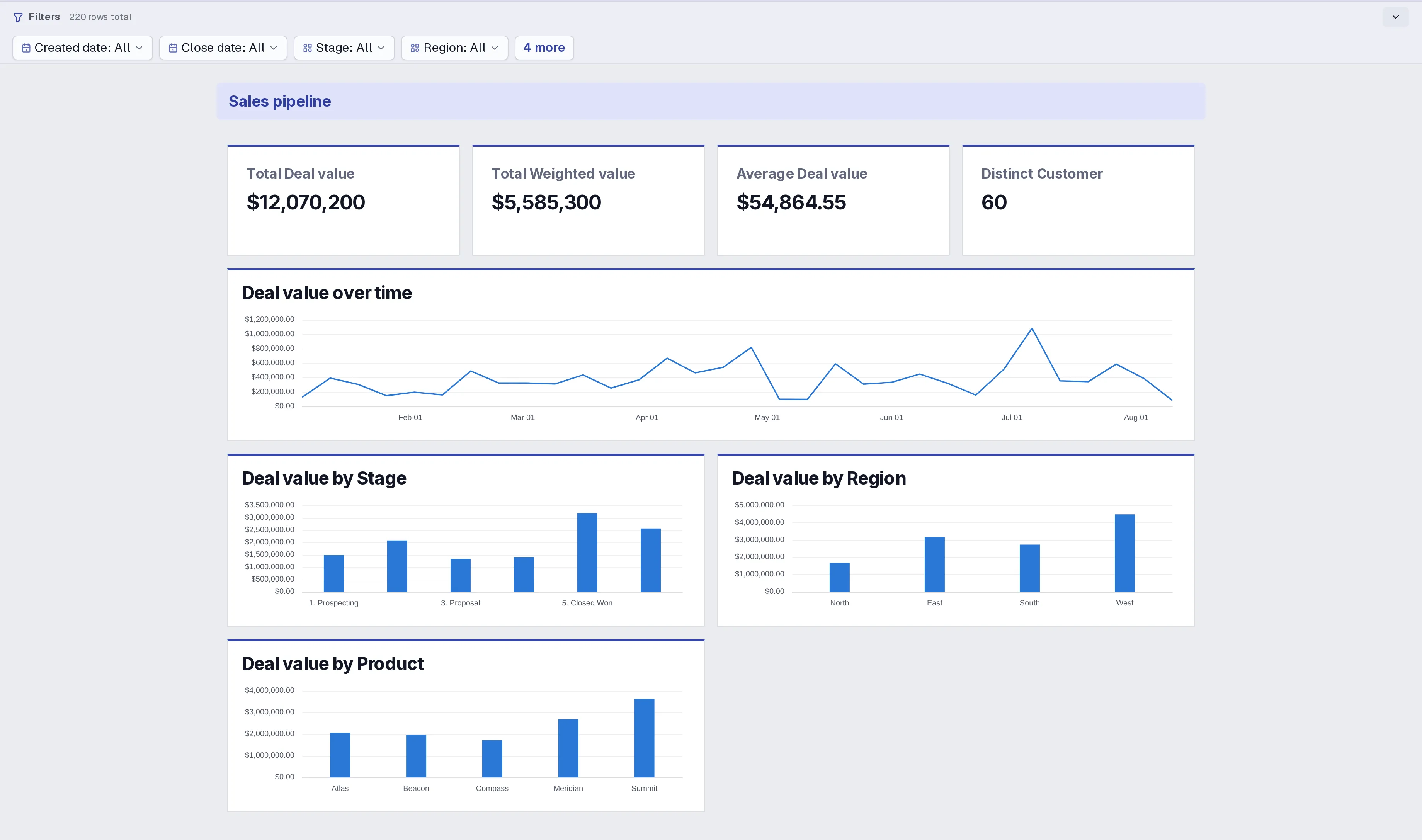Open the Close date filter dropdown
This screenshot has width=1422, height=840.
pyautogui.click(x=223, y=48)
